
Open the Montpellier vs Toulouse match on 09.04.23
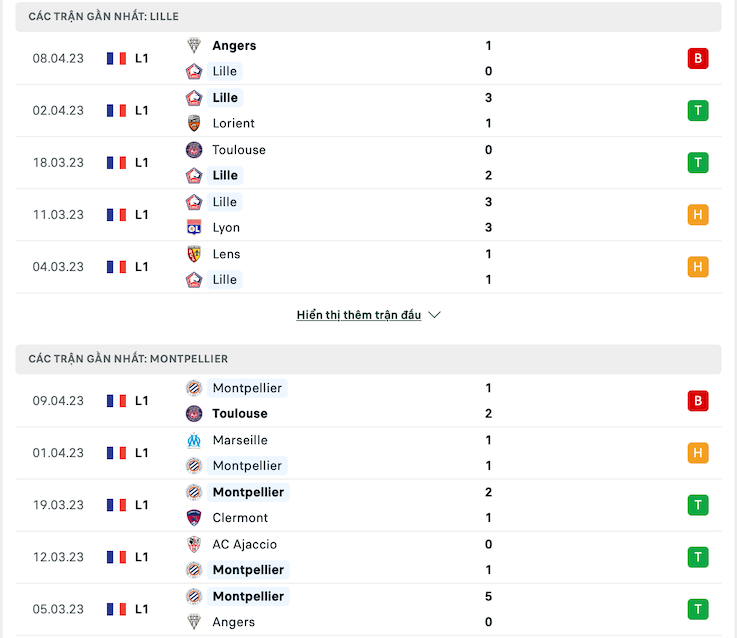click(368, 401)
